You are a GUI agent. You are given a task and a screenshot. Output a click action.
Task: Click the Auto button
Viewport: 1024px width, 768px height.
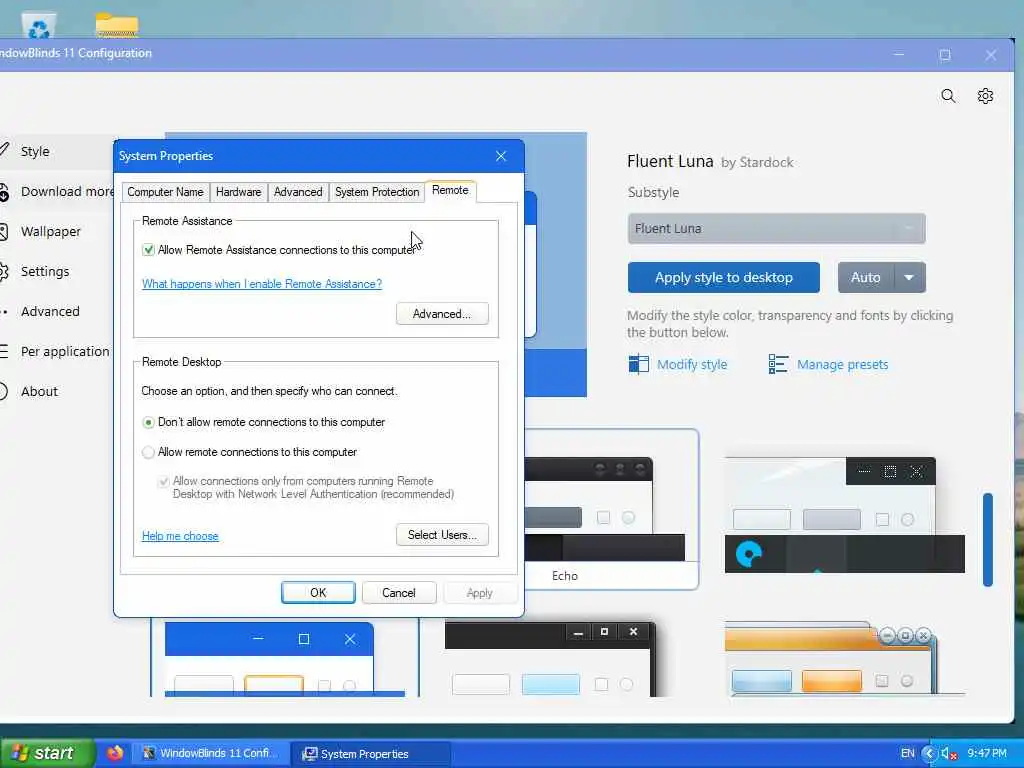click(x=865, y=278)
